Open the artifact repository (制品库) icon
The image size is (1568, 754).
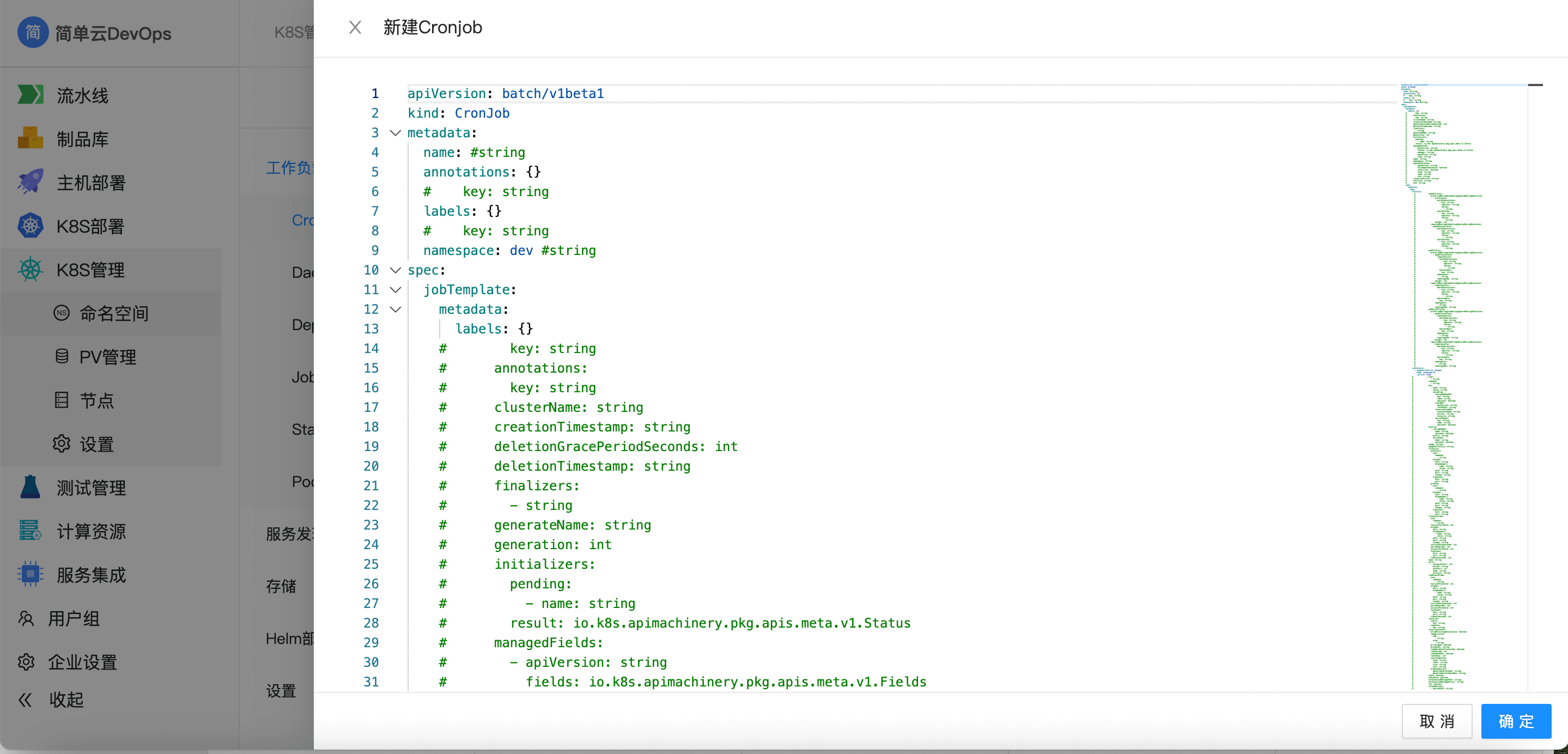[31, 139]
